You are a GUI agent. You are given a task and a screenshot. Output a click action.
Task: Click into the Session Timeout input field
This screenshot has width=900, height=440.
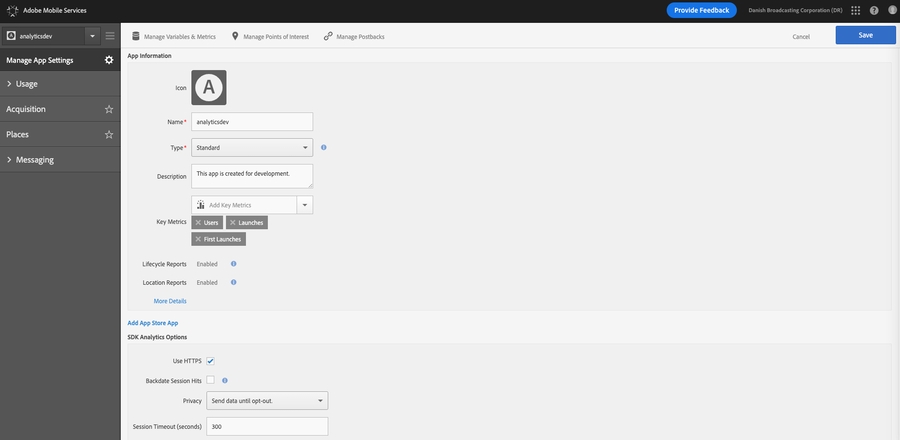pyautogui.click(x=267, y=426)
